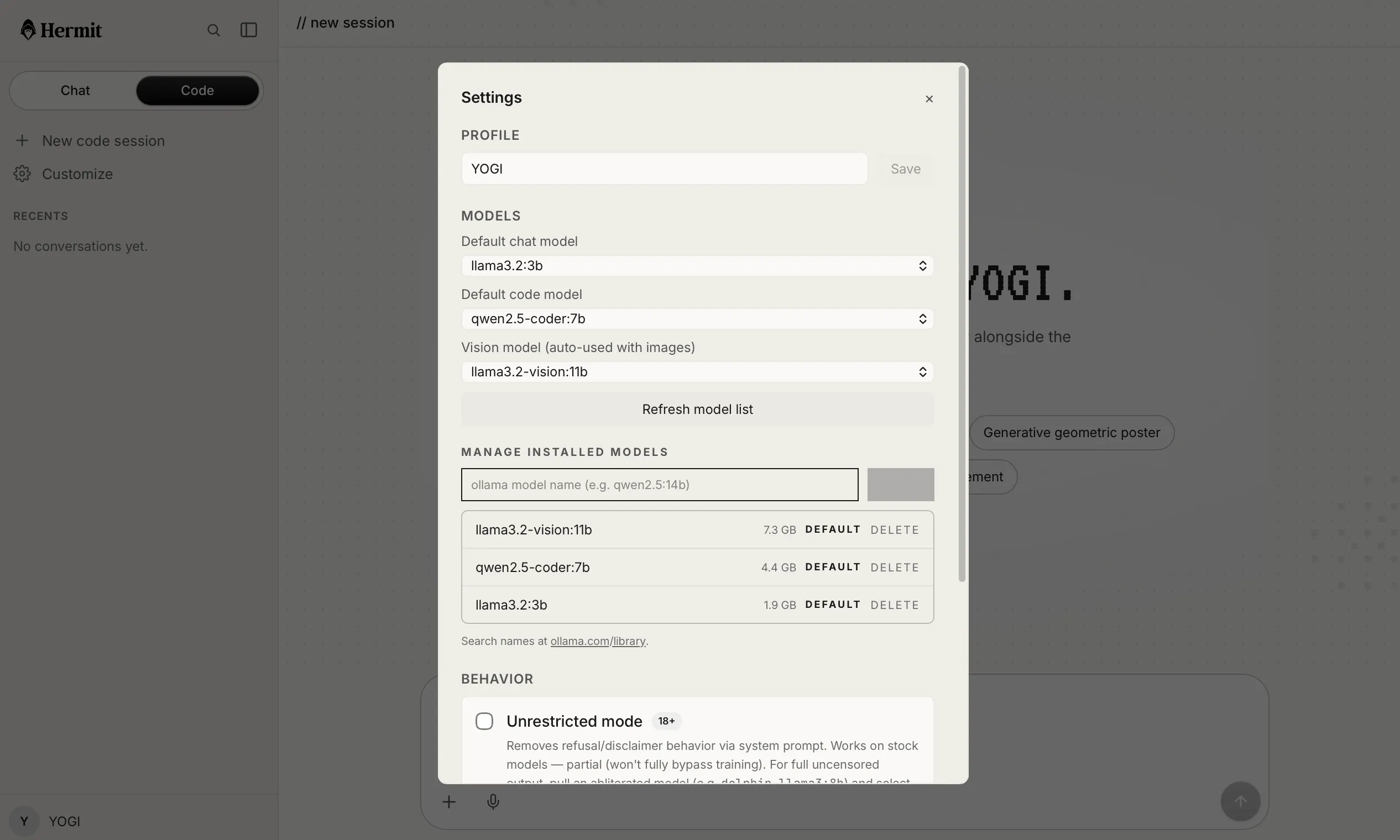The width and height of the screenshot is (1400, 840).
Task: Click the llama3.2-vision:11b model name in the list
Action: point(534,530)
